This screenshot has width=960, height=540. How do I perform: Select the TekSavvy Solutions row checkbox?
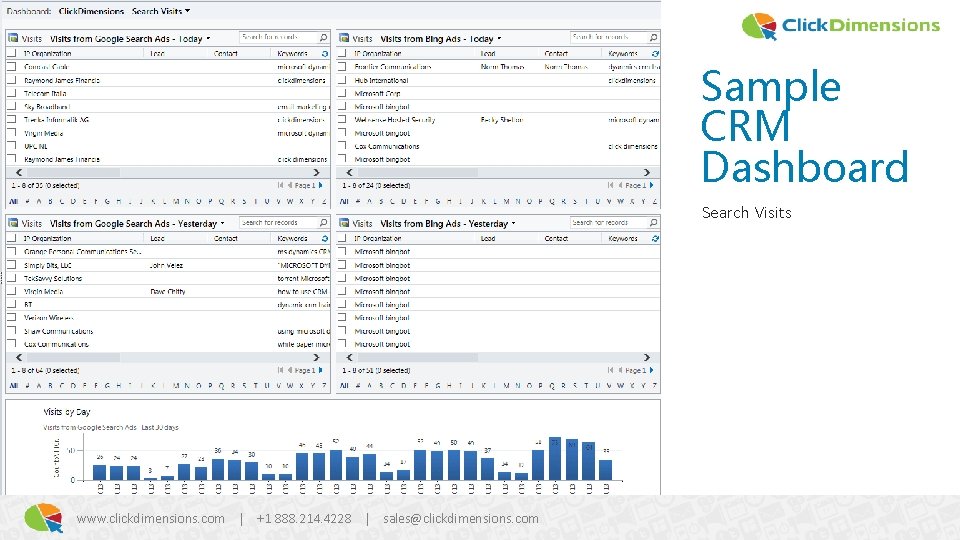click(x=11, y=278)
